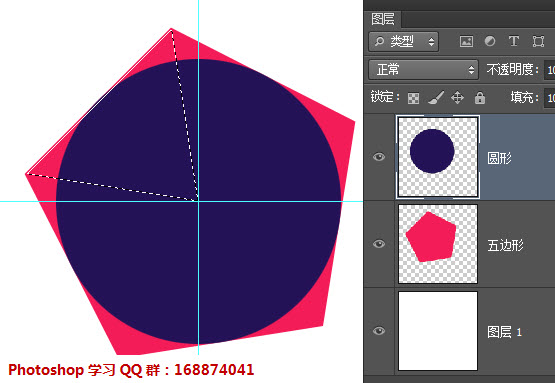
Task: Click the lock all padlock icon
Action: [480, 98]
